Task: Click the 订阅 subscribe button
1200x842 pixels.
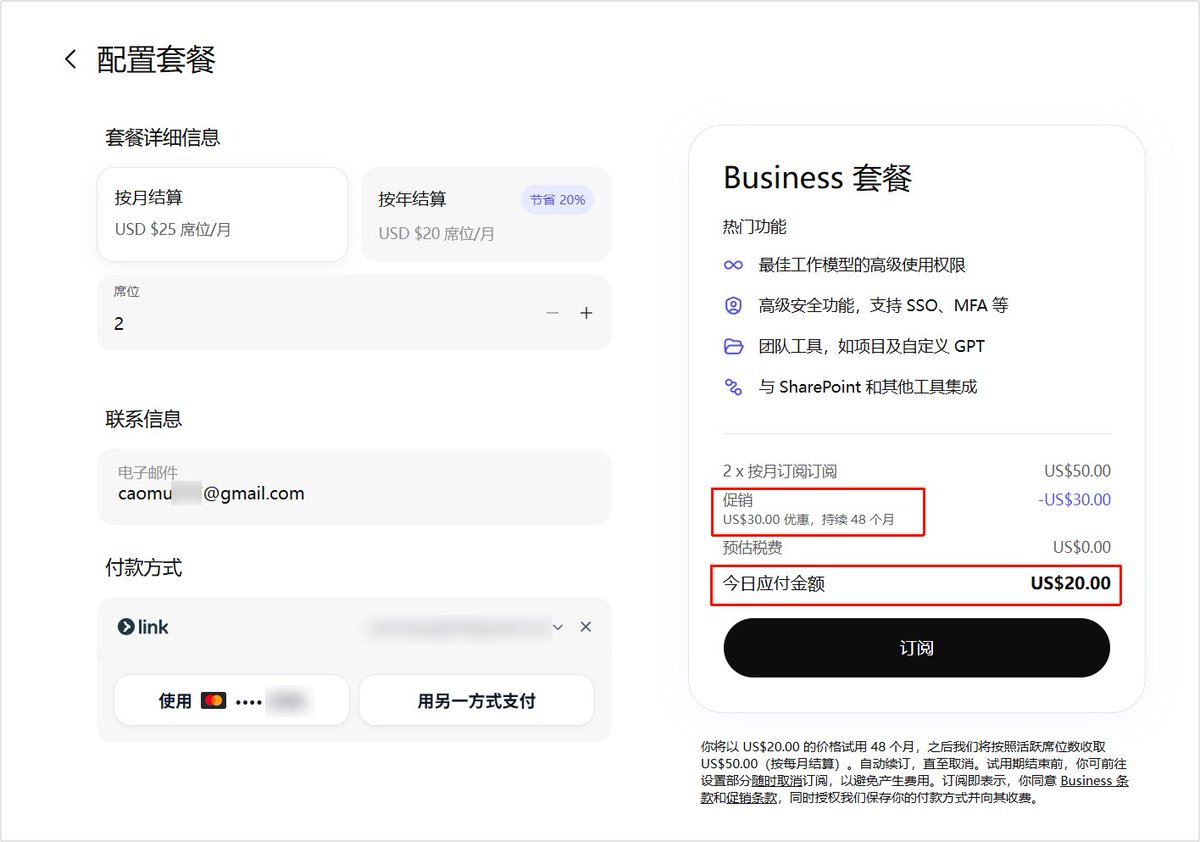Action: 916,648
